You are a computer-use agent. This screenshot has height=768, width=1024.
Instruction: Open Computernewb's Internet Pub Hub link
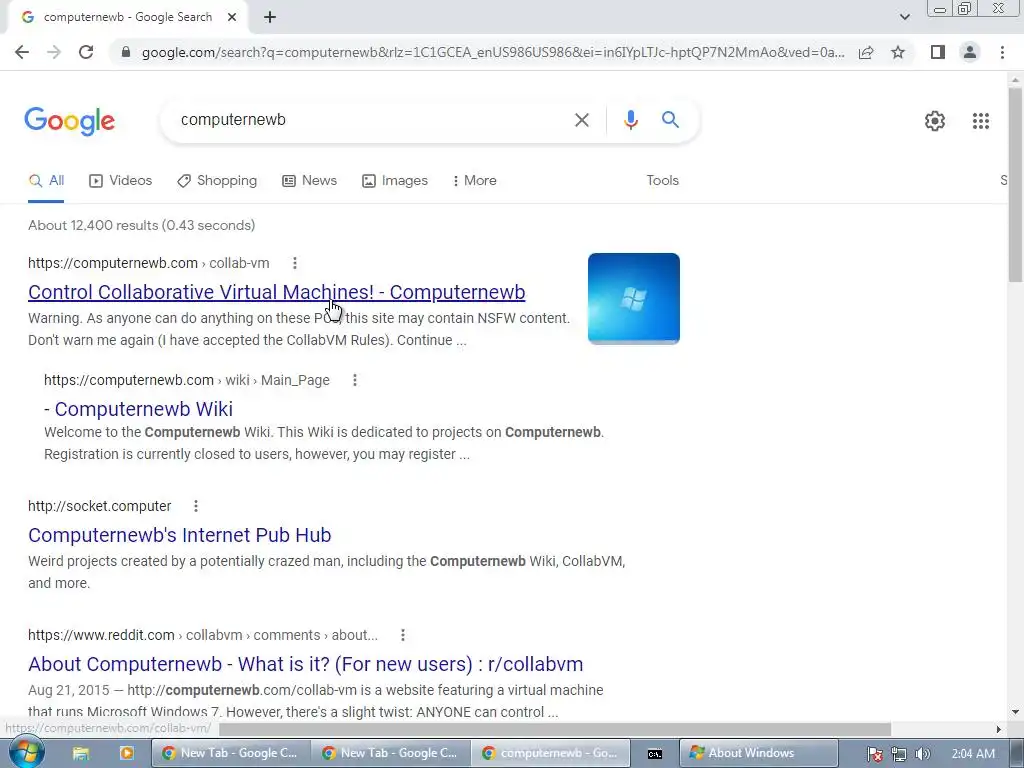[x=180, y=535]
